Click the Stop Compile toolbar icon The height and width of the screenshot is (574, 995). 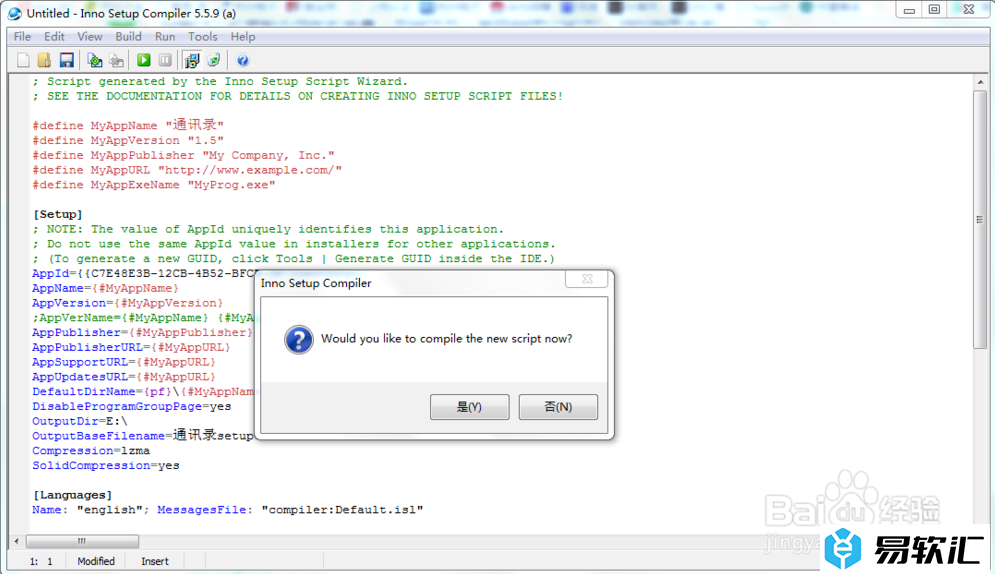(x=117, y=60)
